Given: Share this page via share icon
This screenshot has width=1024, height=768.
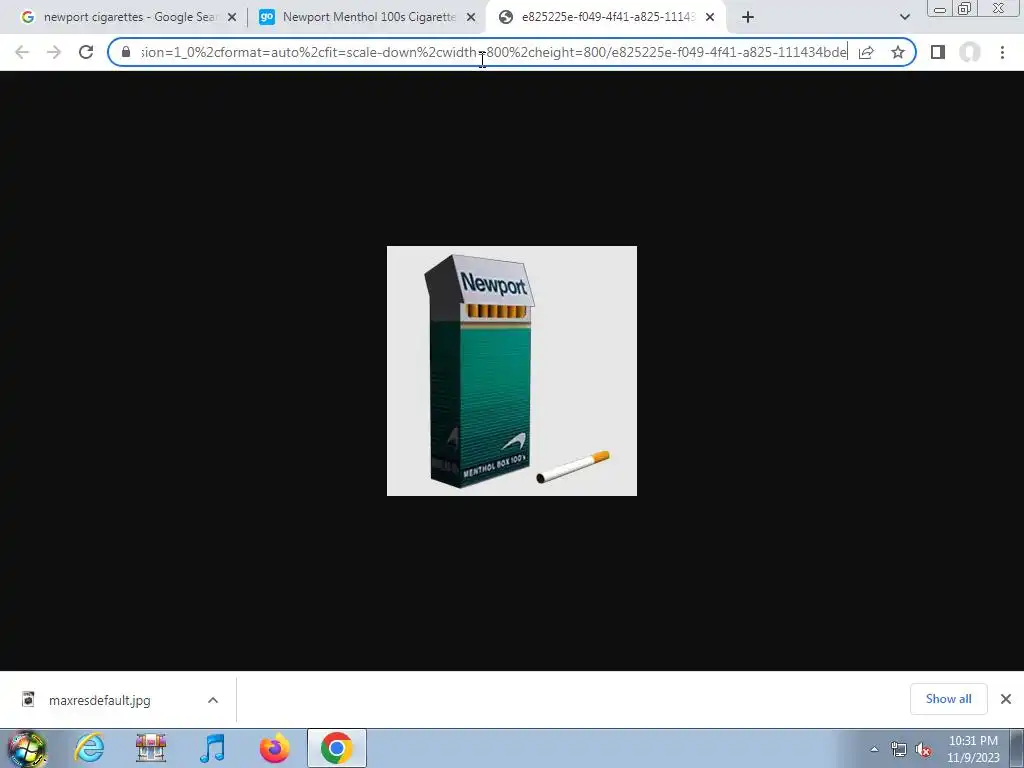Looking at the screenshot, I should (866, 52).
